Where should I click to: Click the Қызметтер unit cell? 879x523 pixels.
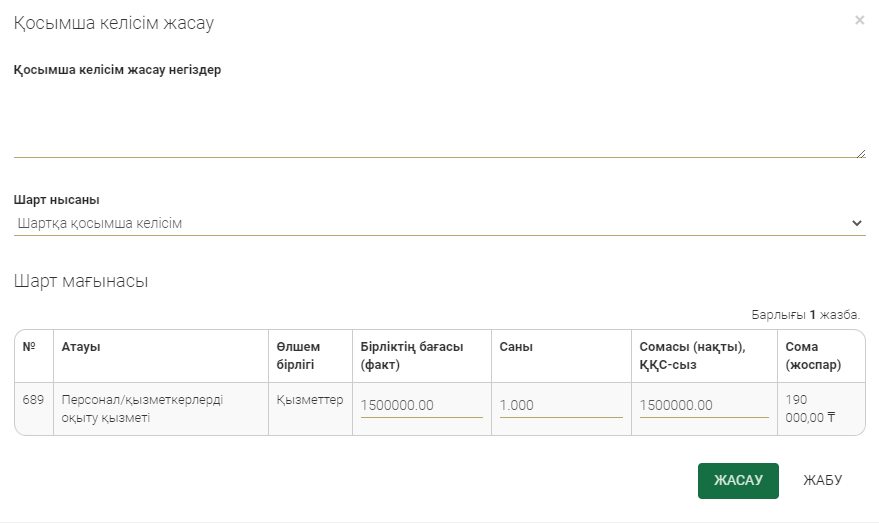(310, 400)
